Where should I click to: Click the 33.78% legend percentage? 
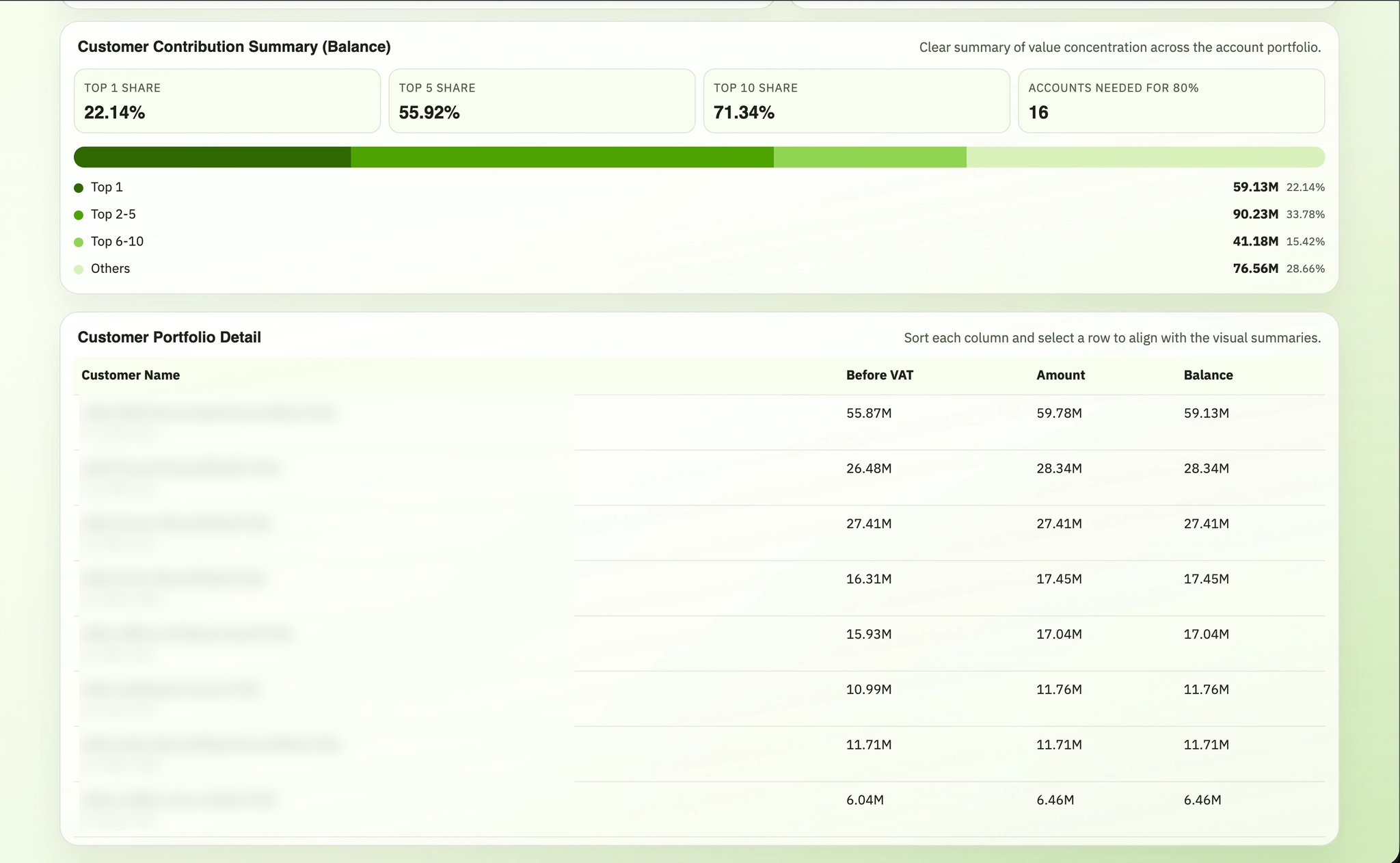point(1306,215)
